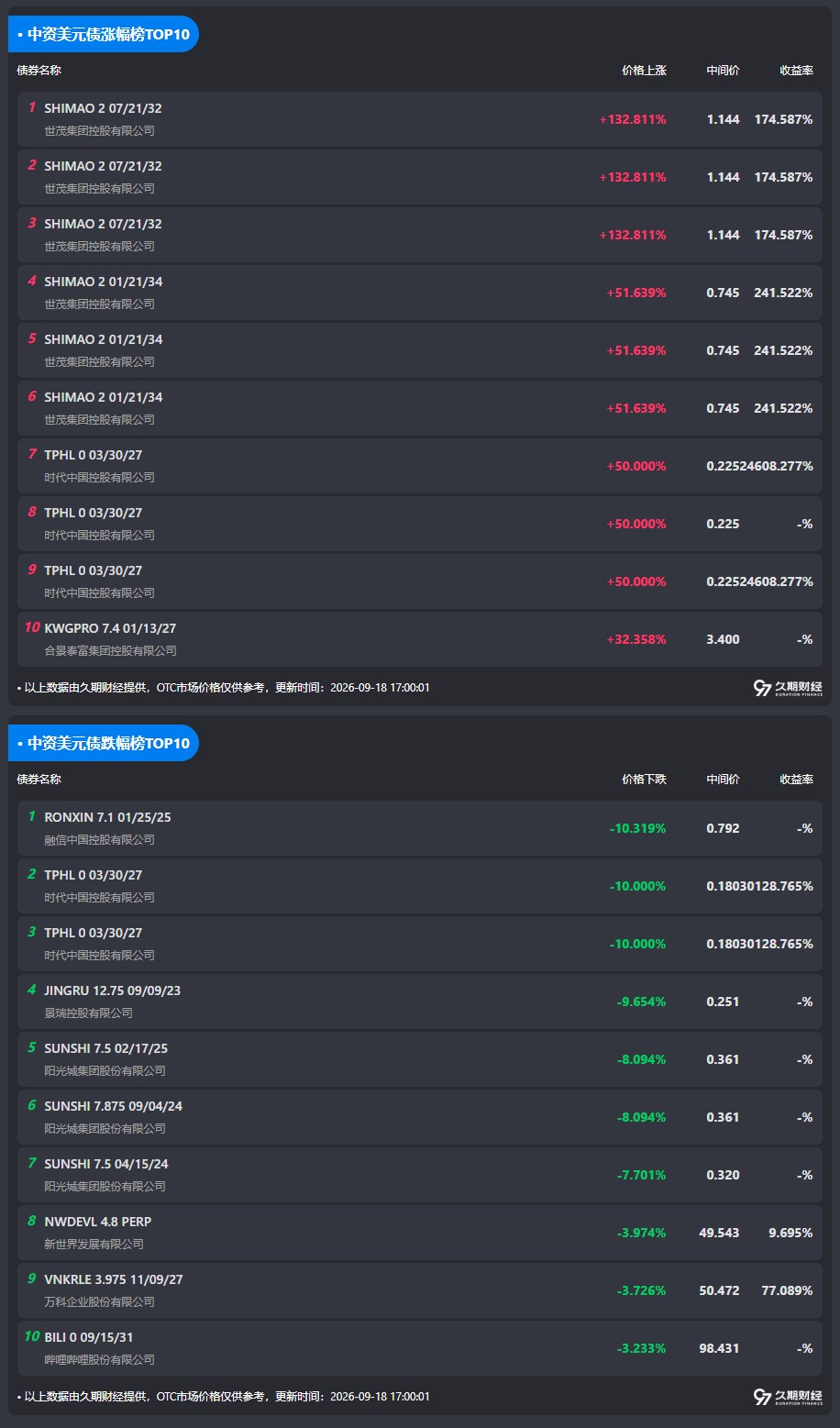Image resolution: width=840 pixels, height=1428 pixels.
Task: Click 24608.277% yield in gainers rank 9 row
Action: [777, 581]
